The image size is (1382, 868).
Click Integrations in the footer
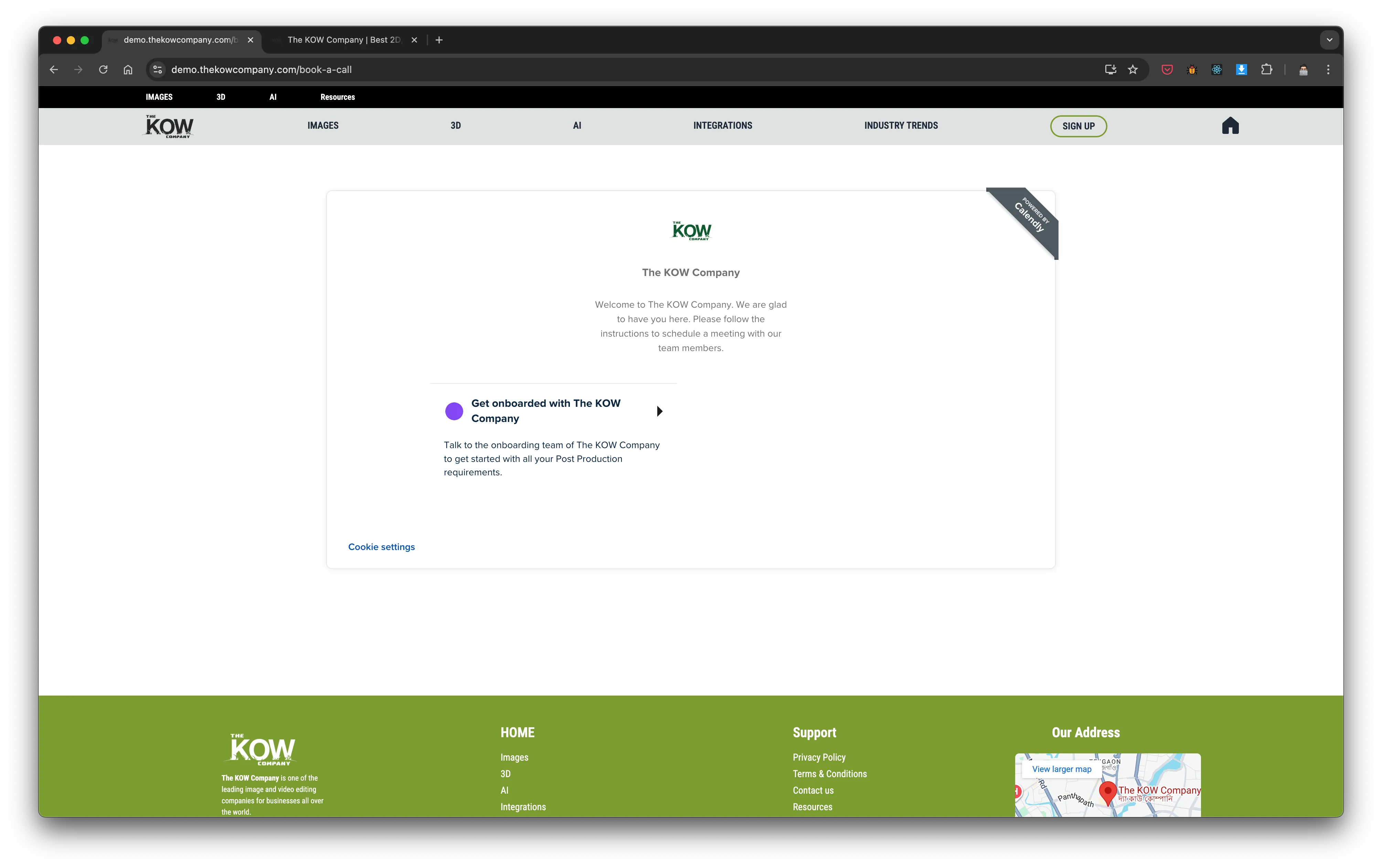point(523,807)
